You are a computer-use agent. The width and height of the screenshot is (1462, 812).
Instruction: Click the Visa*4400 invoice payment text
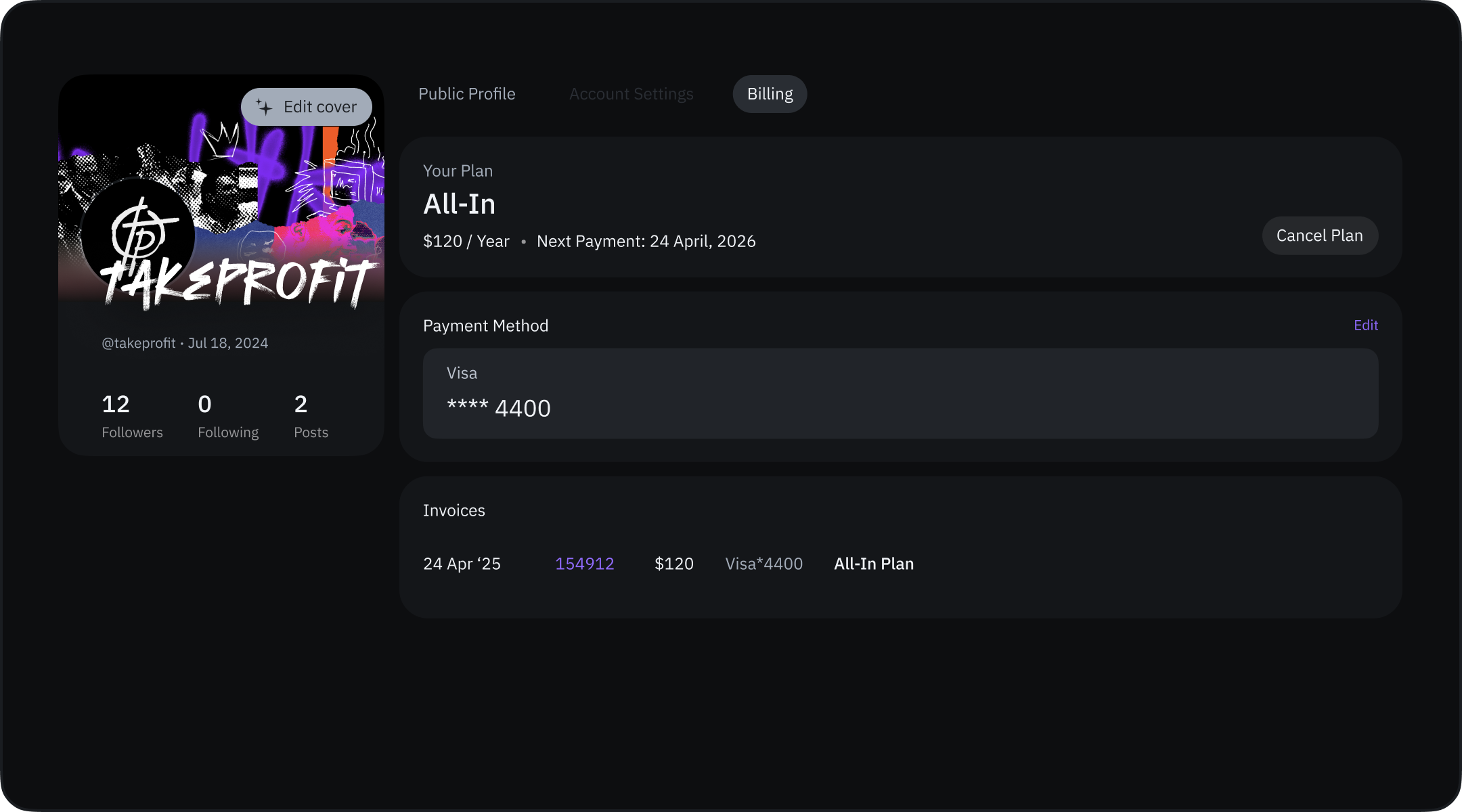pyautogui.click(x=763, y=564)
